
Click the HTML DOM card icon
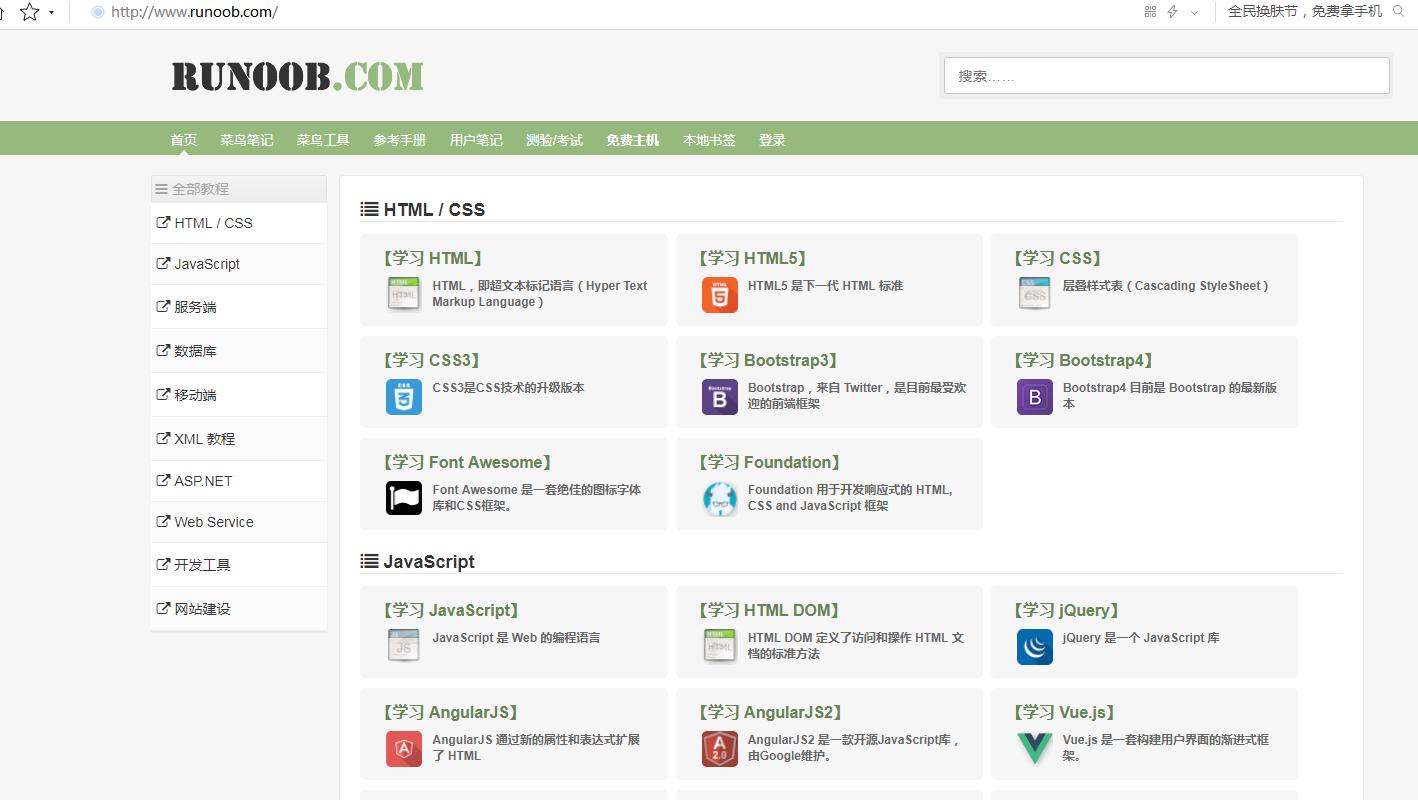coord(720,646)
